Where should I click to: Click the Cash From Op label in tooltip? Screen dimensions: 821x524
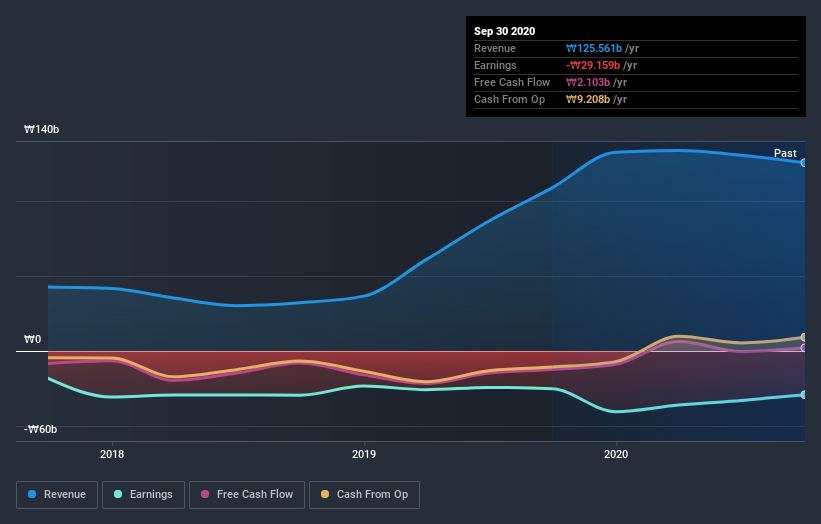point(509,99)
